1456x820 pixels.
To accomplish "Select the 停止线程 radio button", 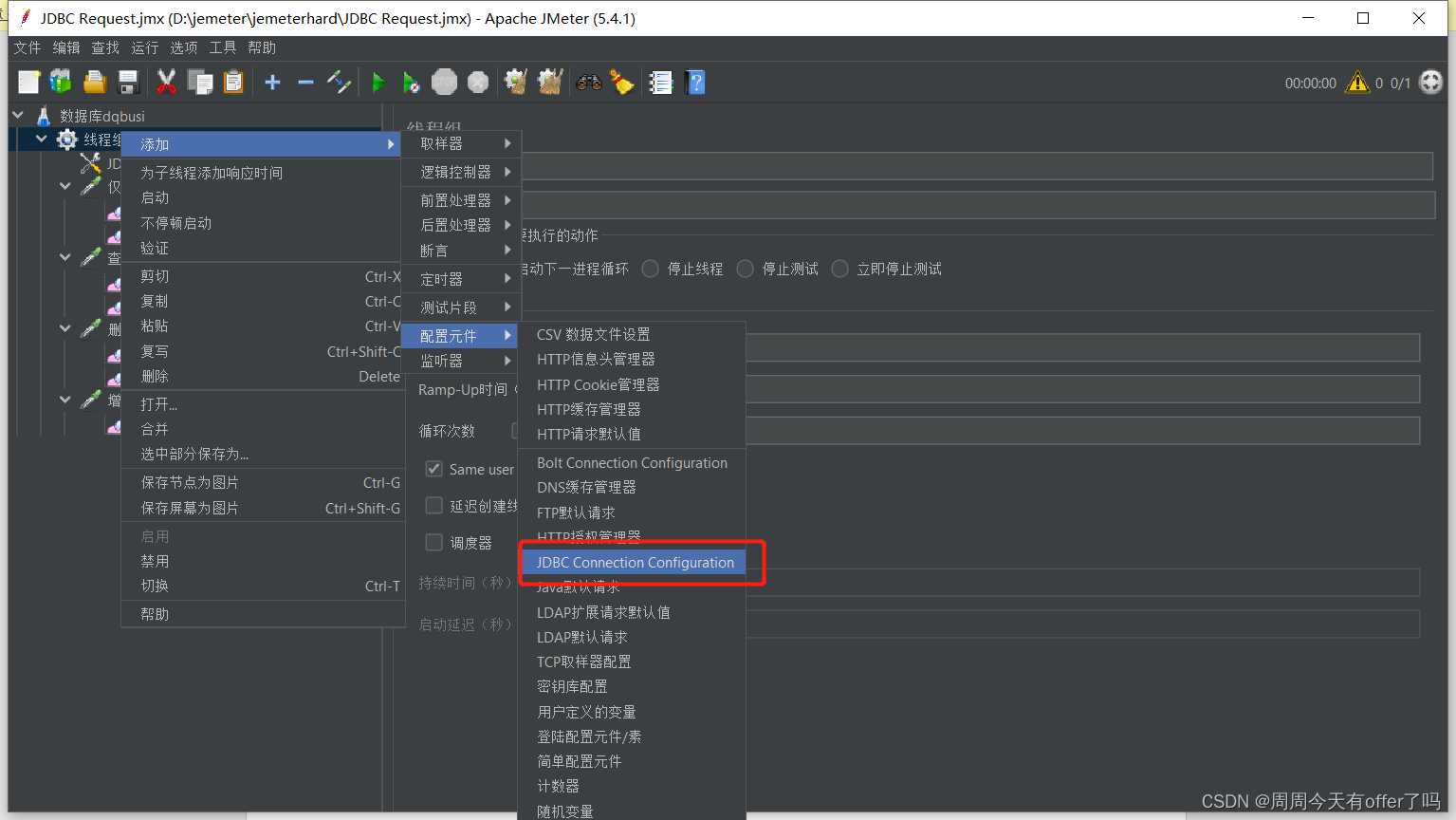I will [650, 269].
